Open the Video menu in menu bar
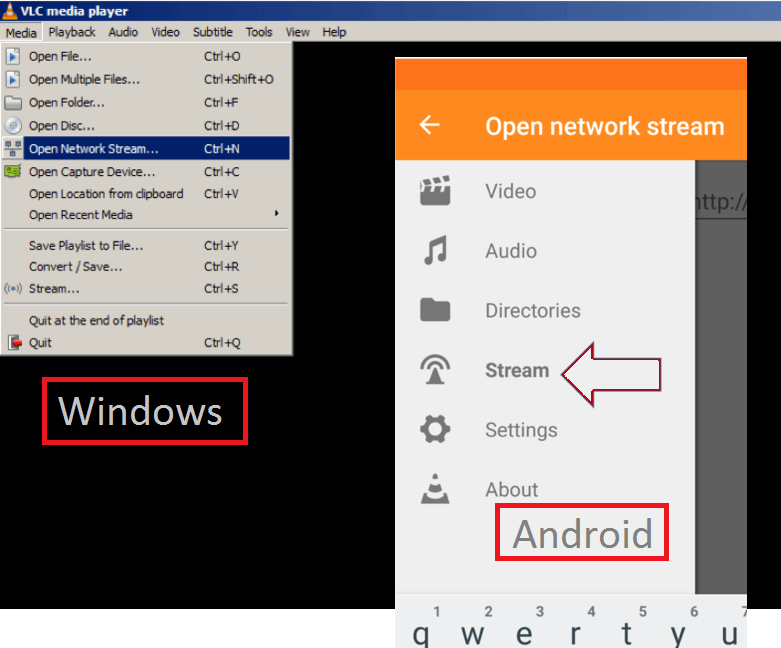This screenshot has height=648, width=781. [165, 32]
